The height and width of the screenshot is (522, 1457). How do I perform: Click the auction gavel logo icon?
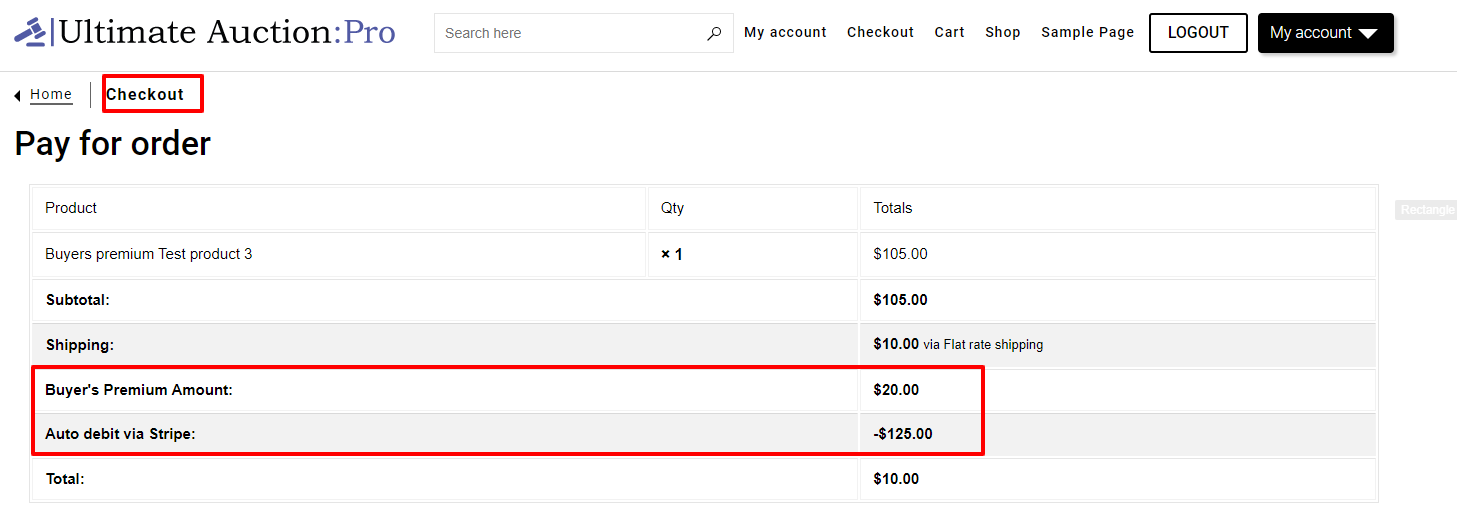pyautogui.click(x=30, y=32)
